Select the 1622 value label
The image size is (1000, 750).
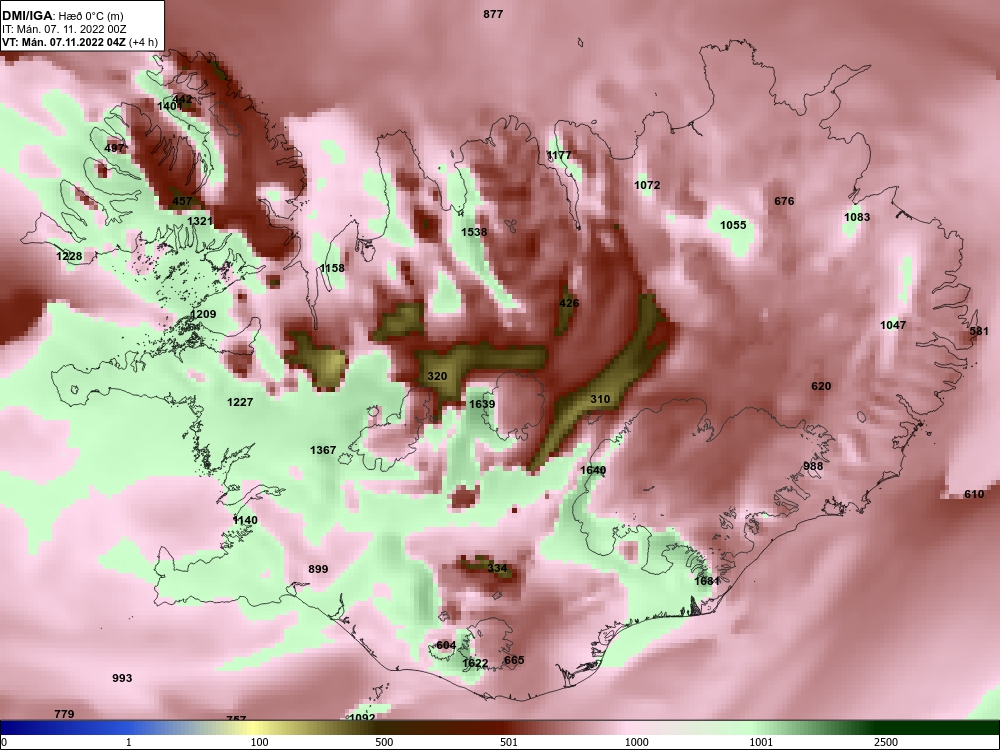474,663
